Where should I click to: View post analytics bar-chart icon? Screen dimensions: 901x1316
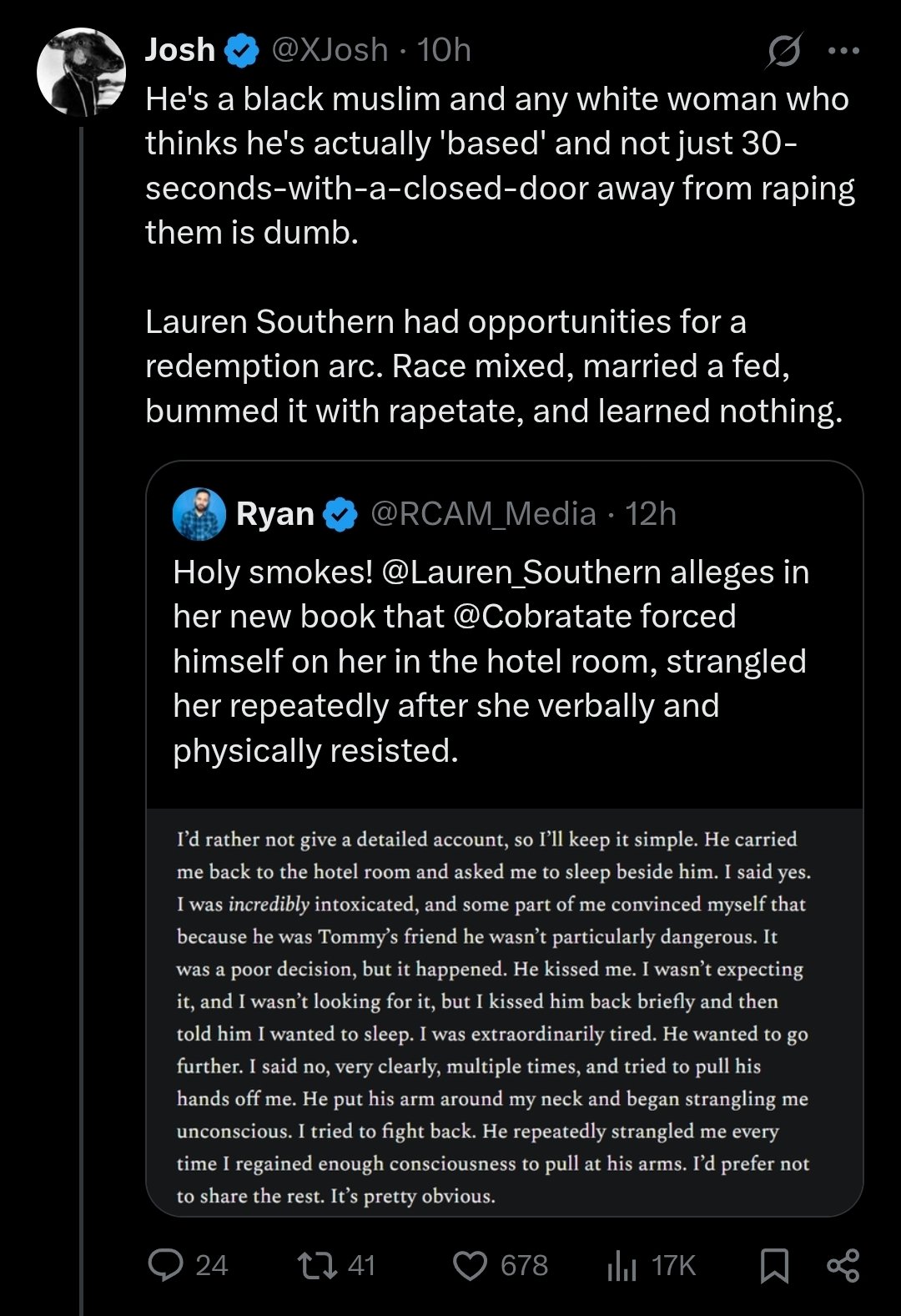tap(622, 1265)
